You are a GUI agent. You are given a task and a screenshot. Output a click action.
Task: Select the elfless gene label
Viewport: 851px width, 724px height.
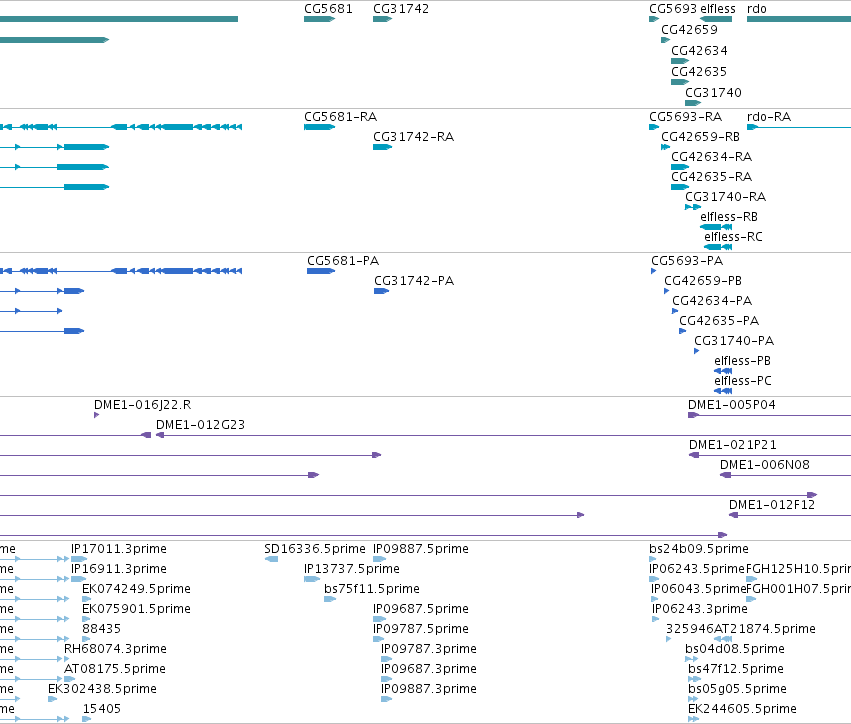(718, 9)
